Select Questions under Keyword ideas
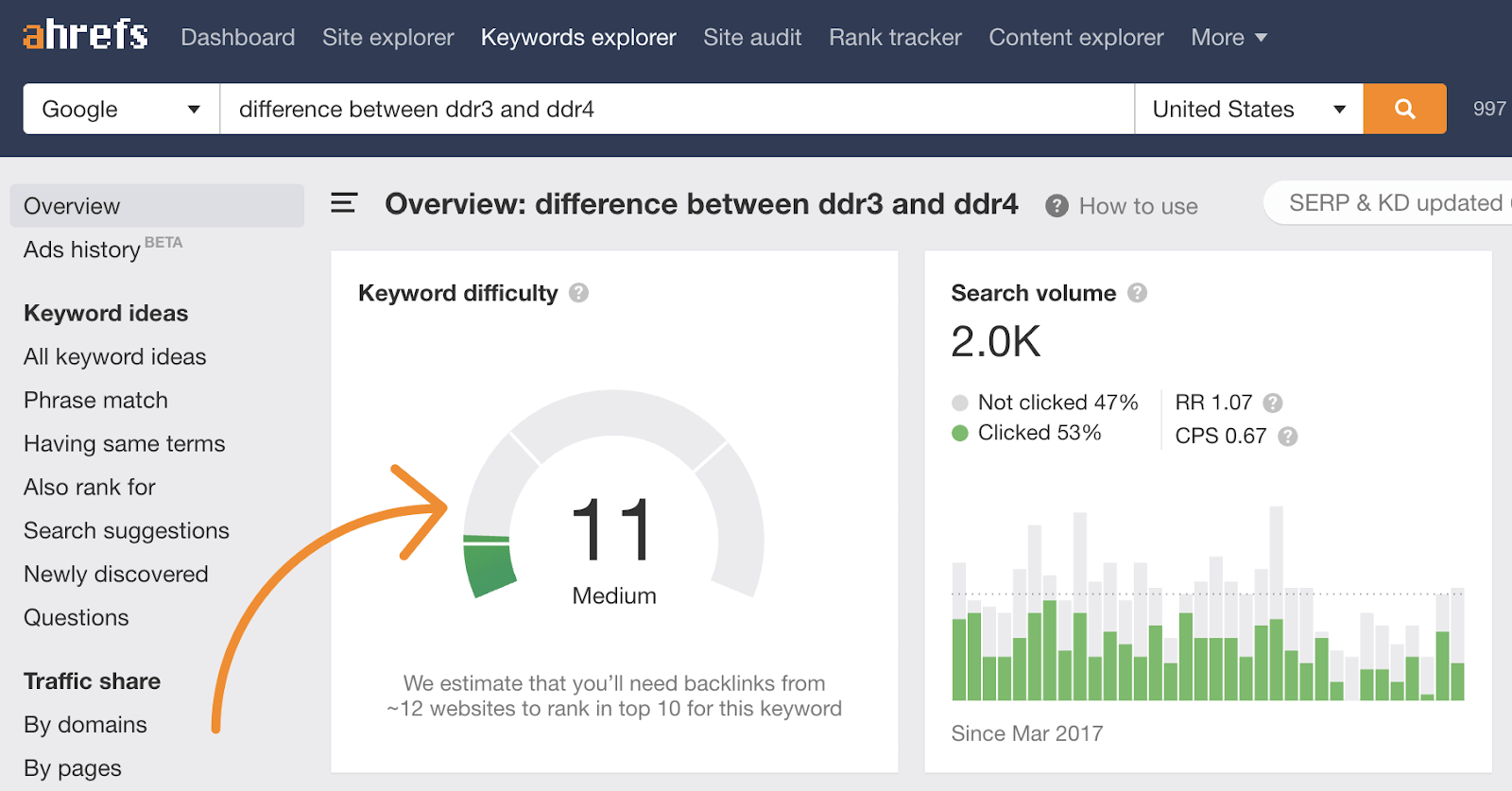This screenshot has width=1512, height=791. [76, 617]
